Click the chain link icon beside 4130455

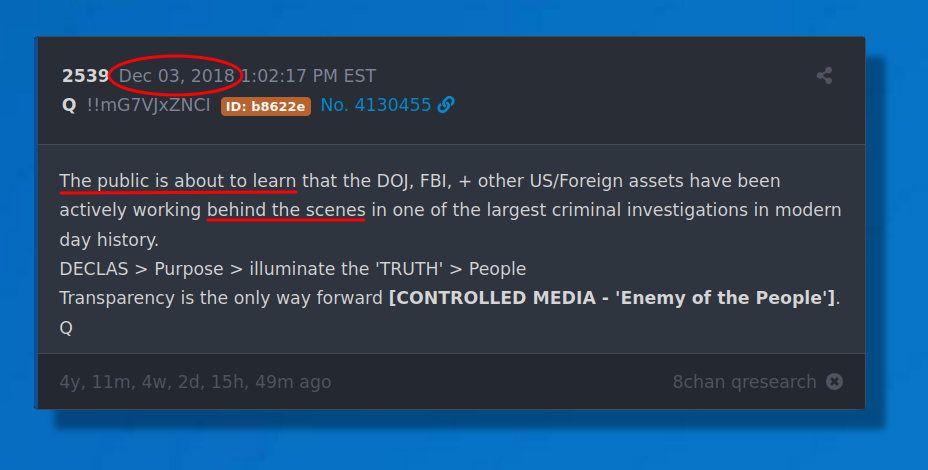coord(446,105)
